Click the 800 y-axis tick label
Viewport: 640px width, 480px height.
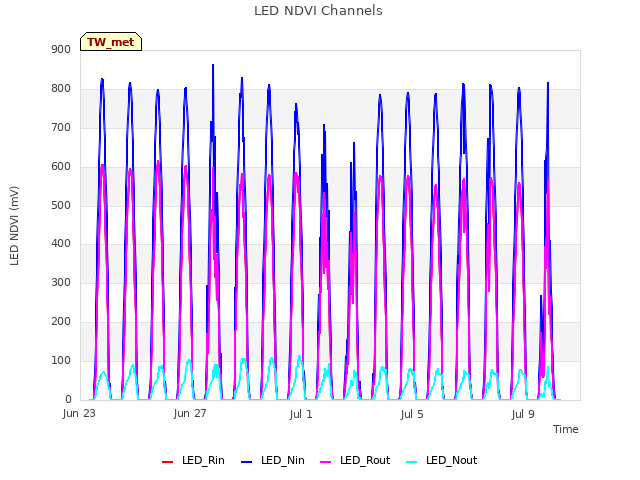point(61,88)
